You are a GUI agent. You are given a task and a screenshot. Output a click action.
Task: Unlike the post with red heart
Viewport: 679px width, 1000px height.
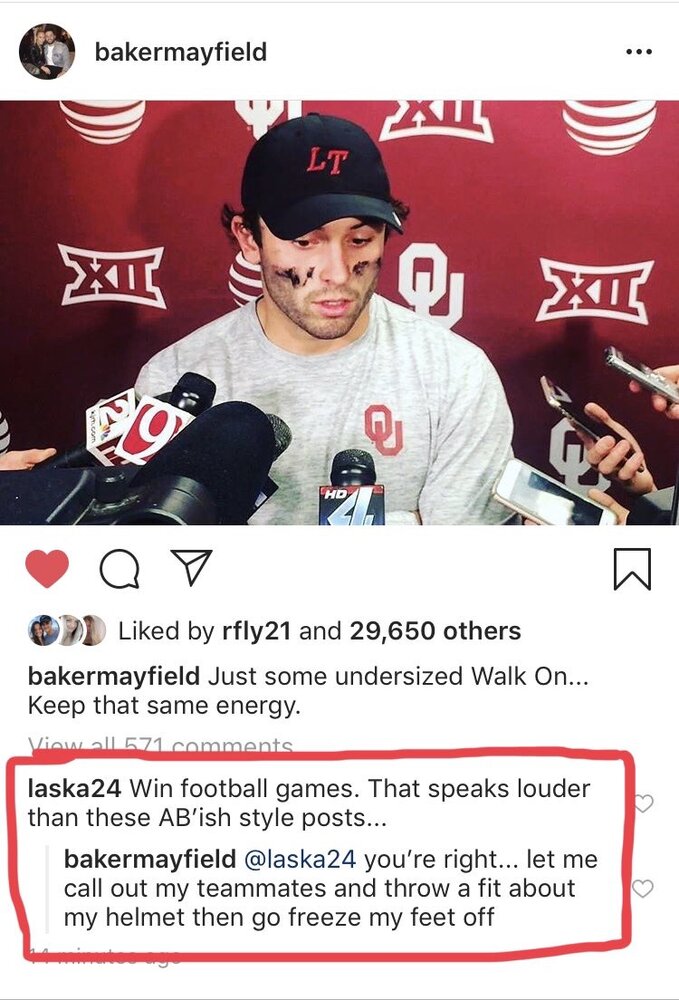(x=47, y=568)
